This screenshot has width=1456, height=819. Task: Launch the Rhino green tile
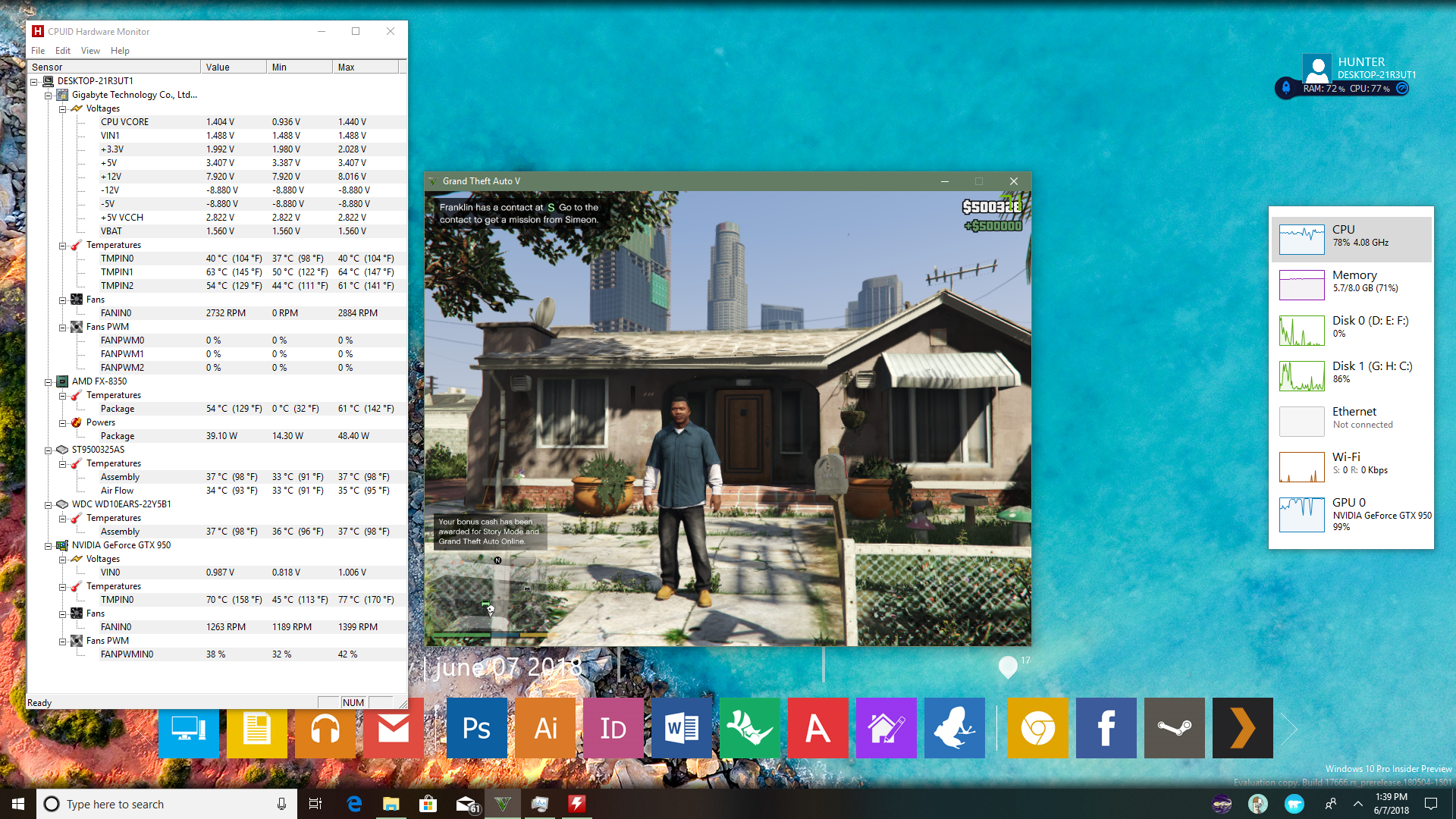(x=750, y=728)
